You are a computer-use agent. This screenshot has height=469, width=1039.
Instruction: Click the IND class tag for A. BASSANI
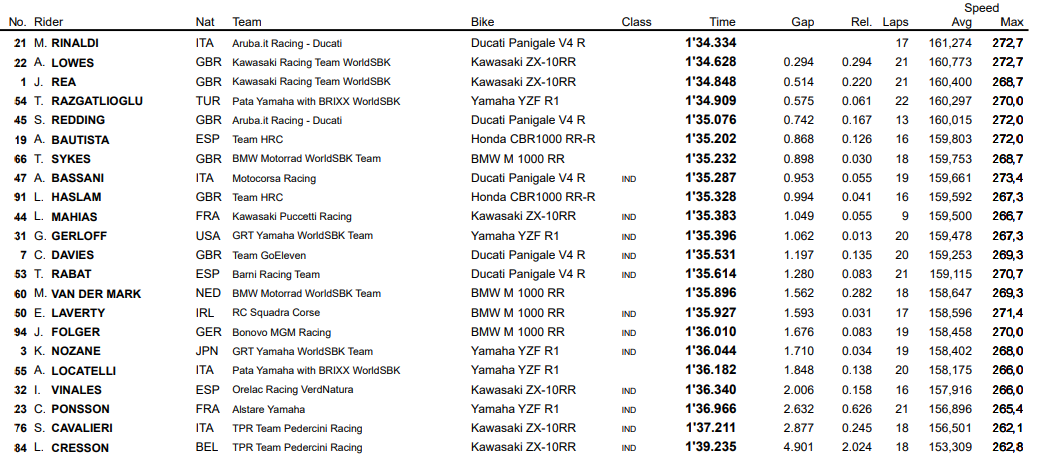(629, 179)
